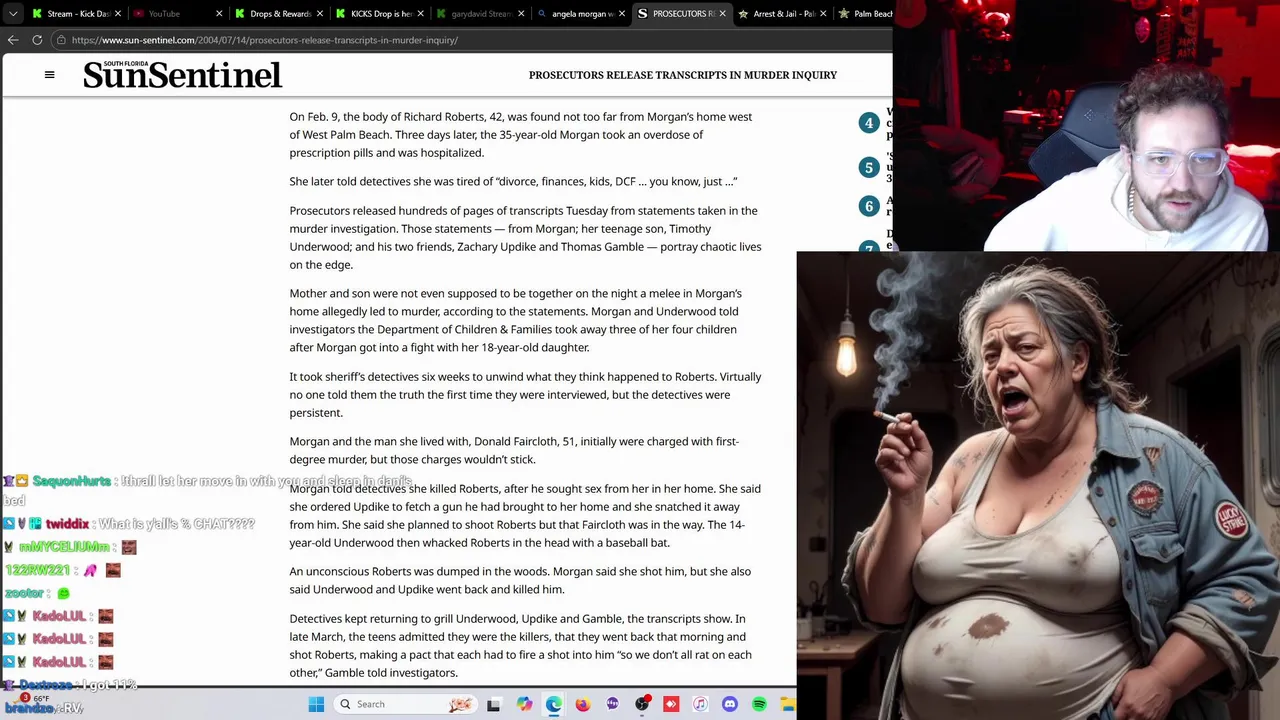Open most-read story number 5

[869, 167]
